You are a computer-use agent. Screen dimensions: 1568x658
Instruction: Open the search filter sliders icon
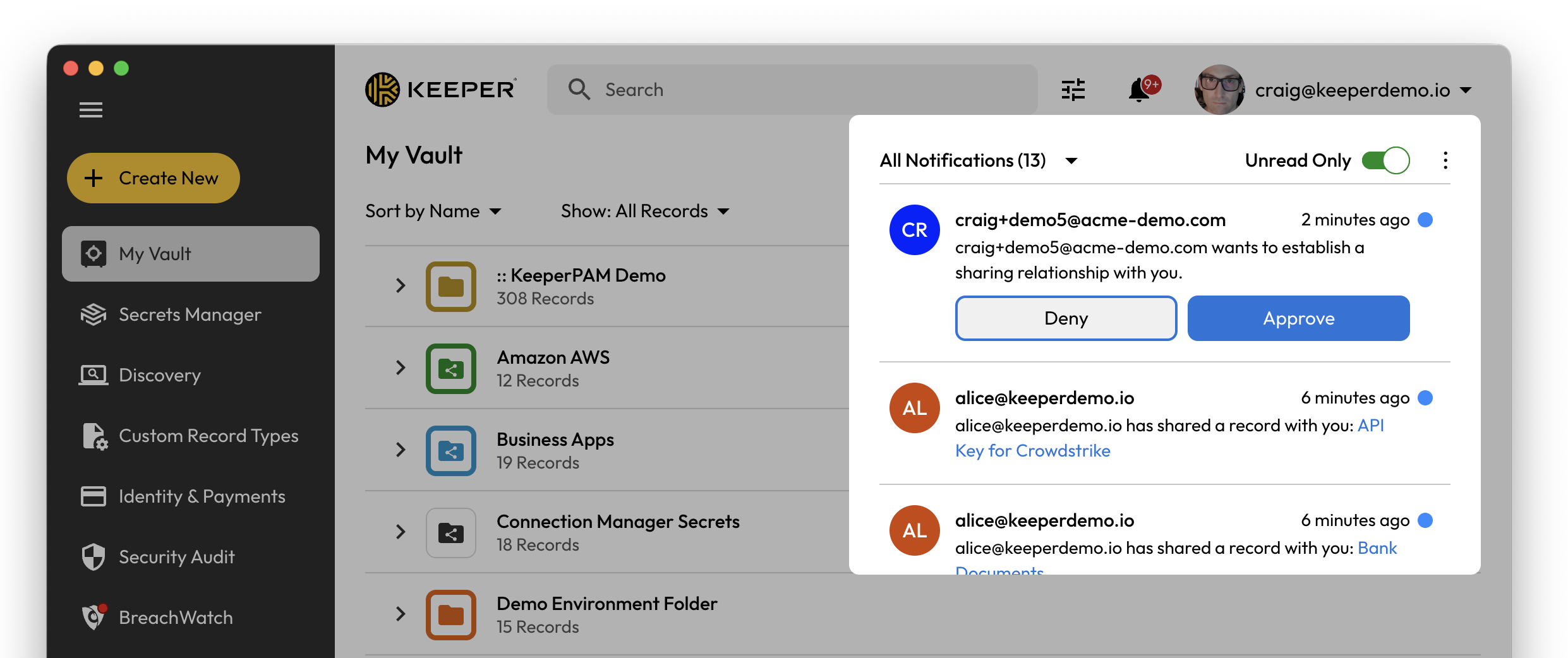[1073, 90]
